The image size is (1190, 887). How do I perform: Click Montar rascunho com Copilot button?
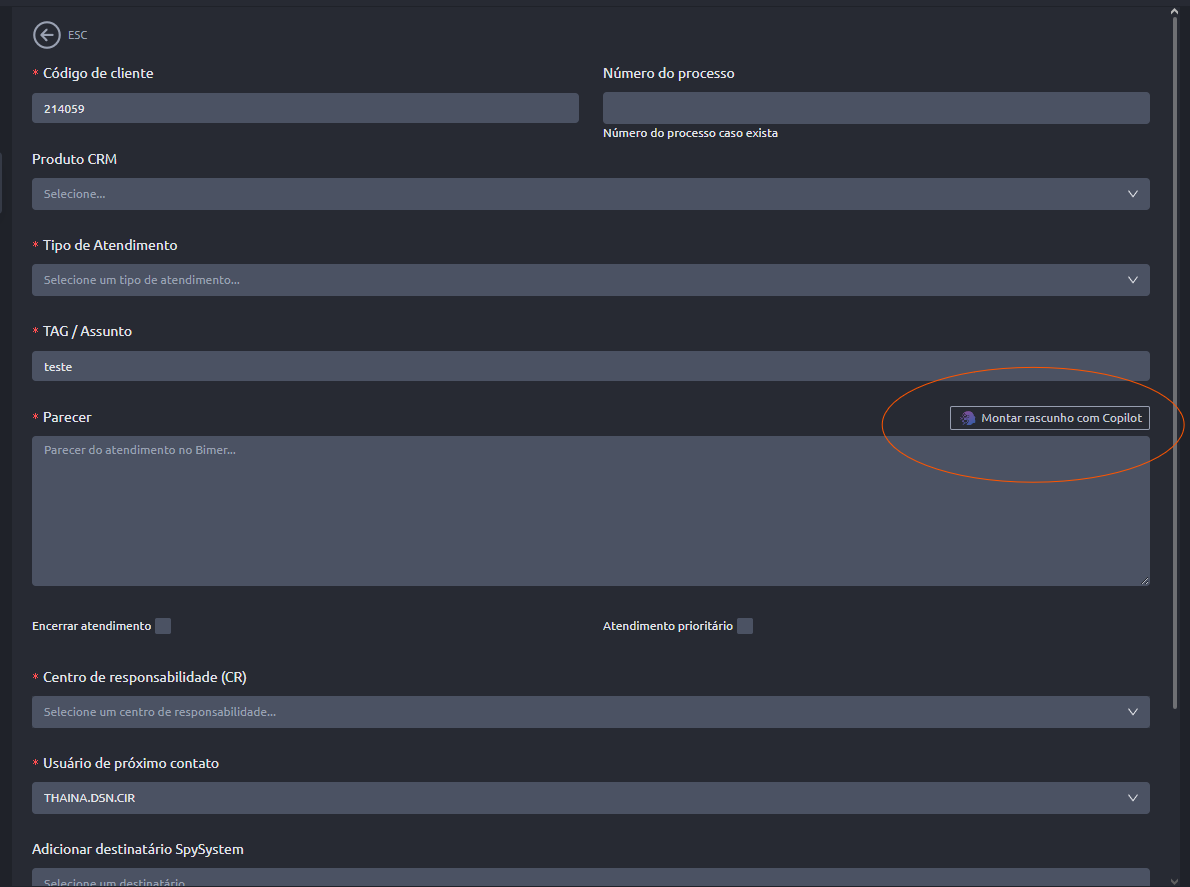[1050, 418]
